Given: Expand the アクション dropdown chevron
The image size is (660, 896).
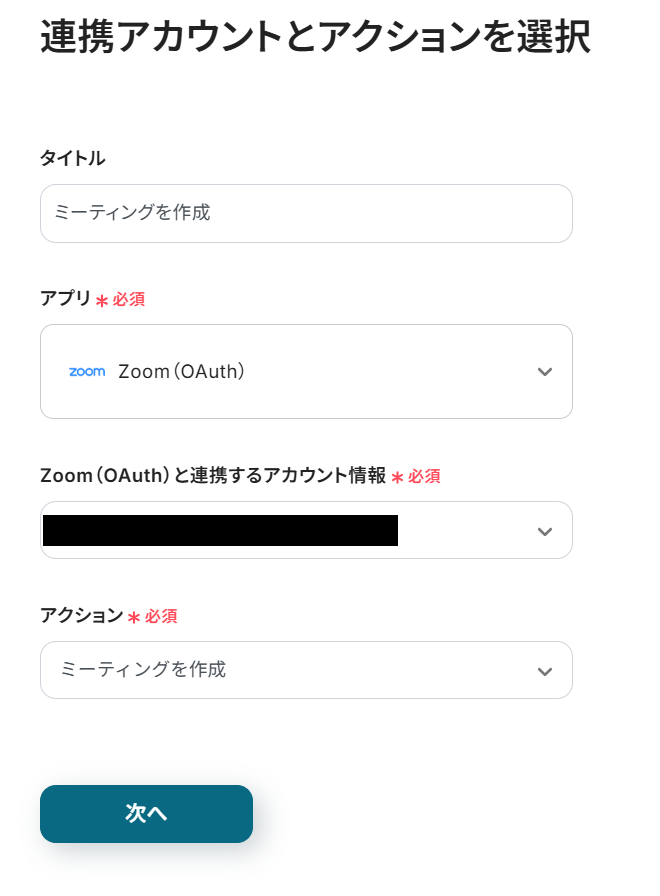Looking at the screenshot, I should (544, 671).
